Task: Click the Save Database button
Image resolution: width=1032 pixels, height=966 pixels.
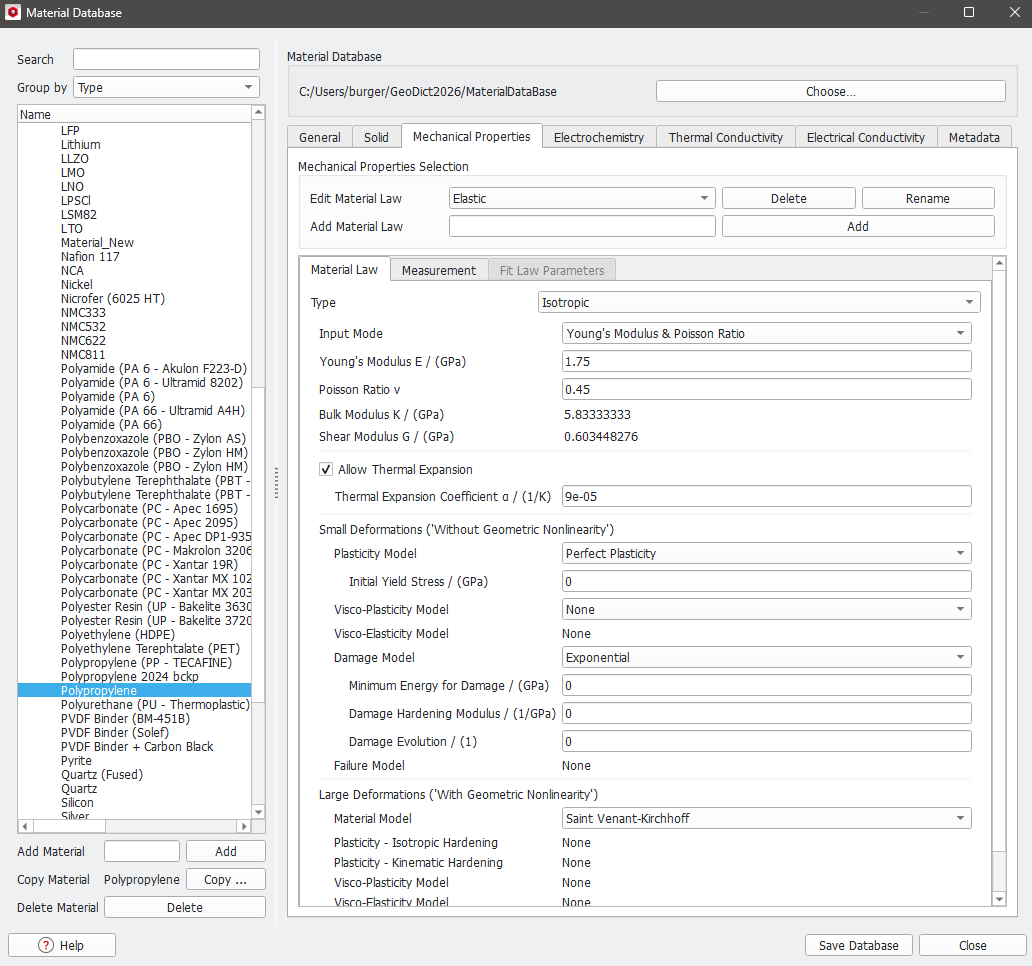Action: [x=857, y=944]
